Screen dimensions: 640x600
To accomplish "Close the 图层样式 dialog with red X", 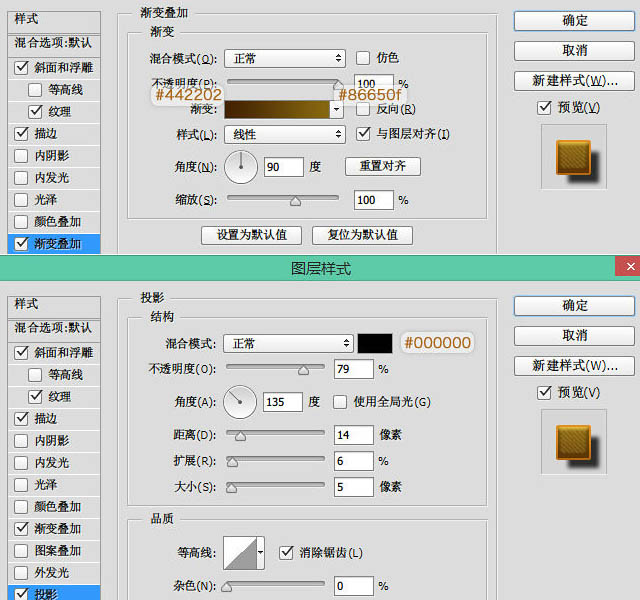I will pos(629,267).
